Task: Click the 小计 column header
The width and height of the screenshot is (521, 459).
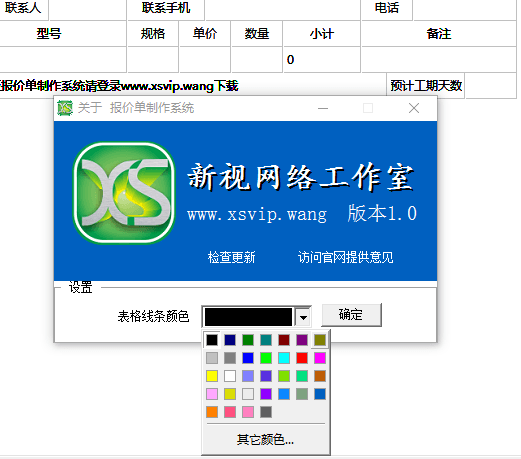Action: coord(322,34)
